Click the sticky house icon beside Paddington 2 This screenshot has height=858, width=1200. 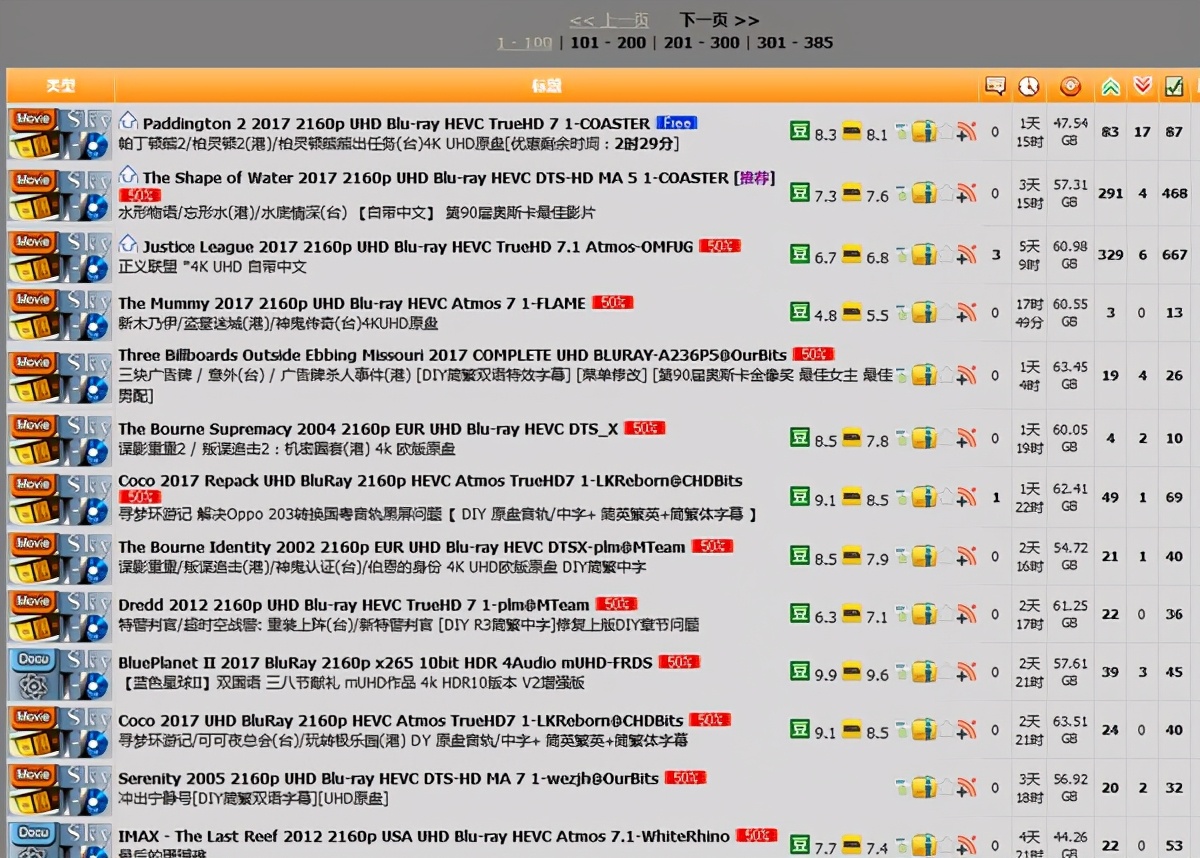[128, 122]
